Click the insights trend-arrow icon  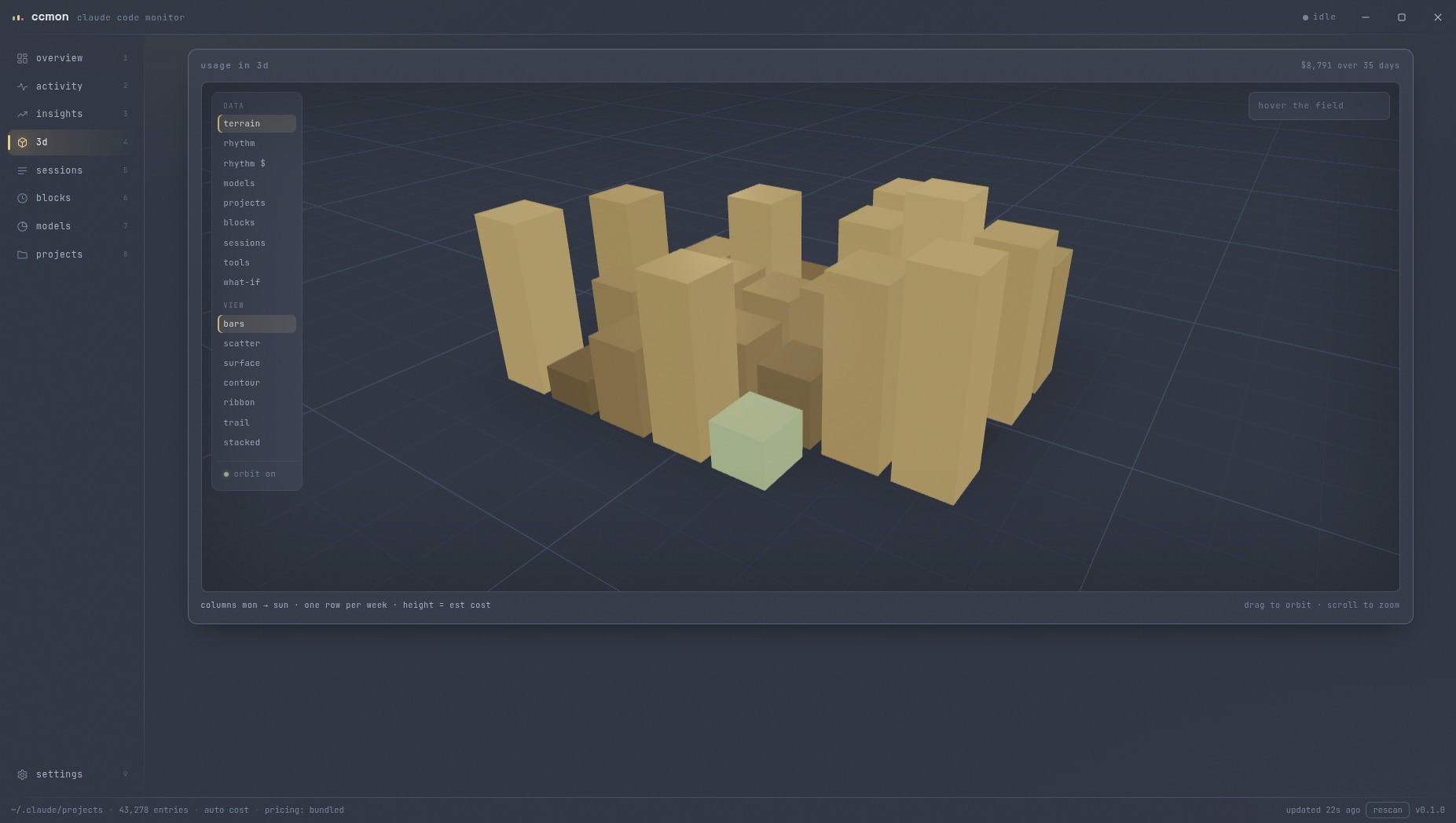point(22,114)
